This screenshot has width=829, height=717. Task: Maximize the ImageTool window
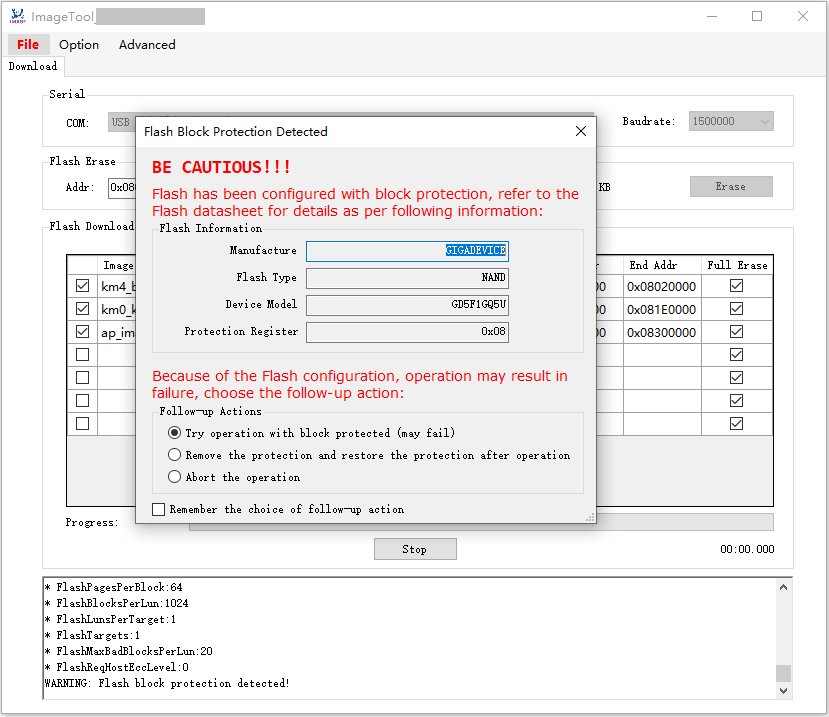(x=757, y=16)
